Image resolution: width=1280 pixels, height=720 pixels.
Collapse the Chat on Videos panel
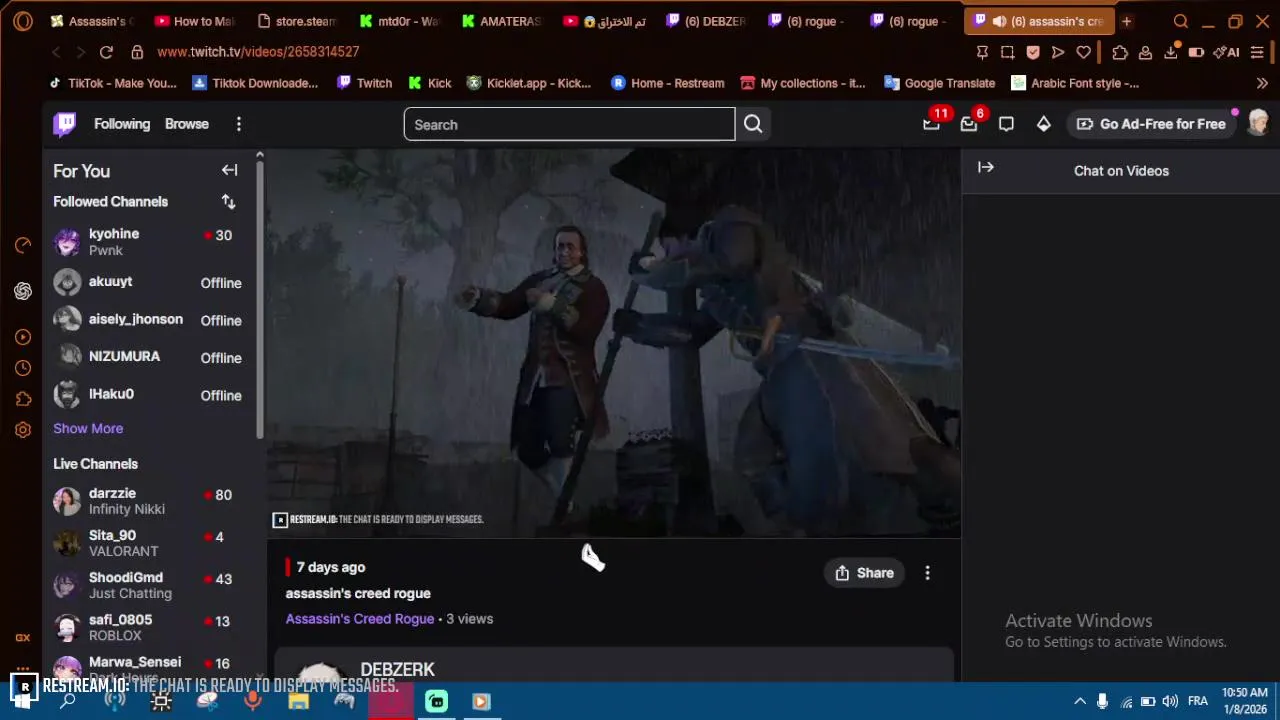(x=985, y=168)
